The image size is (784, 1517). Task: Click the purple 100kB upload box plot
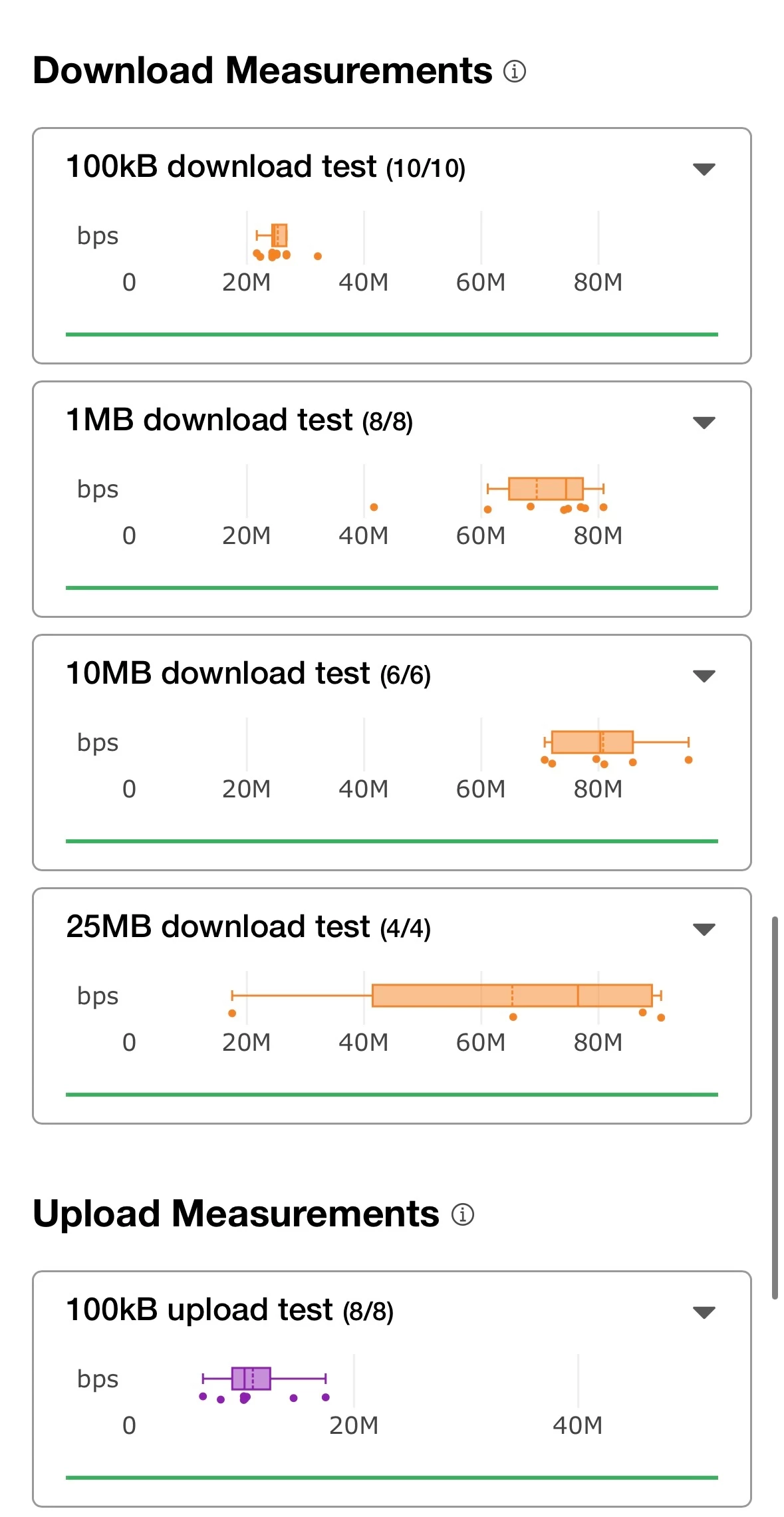(251, 1379)
